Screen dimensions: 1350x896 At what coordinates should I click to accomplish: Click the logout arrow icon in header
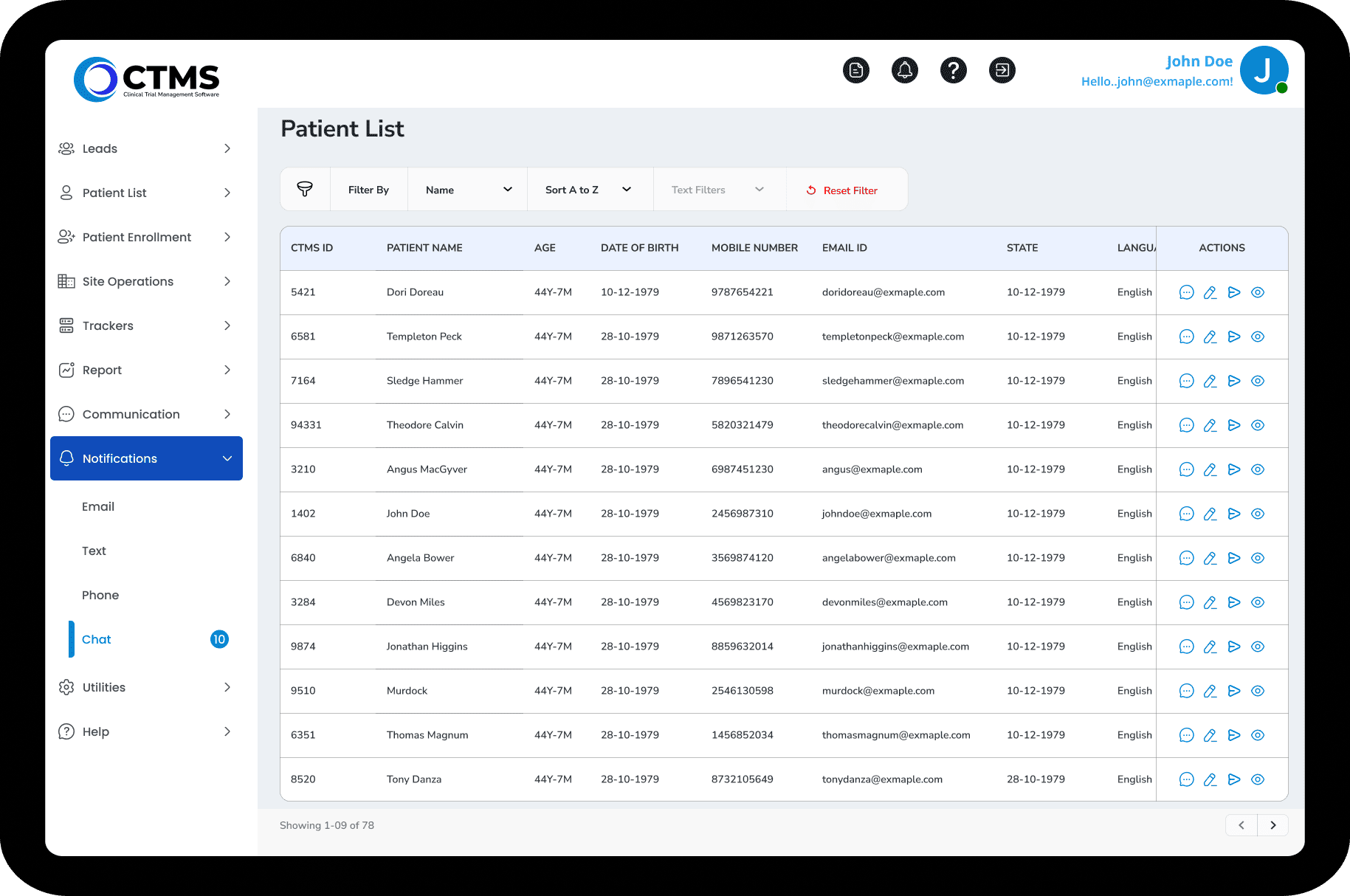coord(1002,70)
